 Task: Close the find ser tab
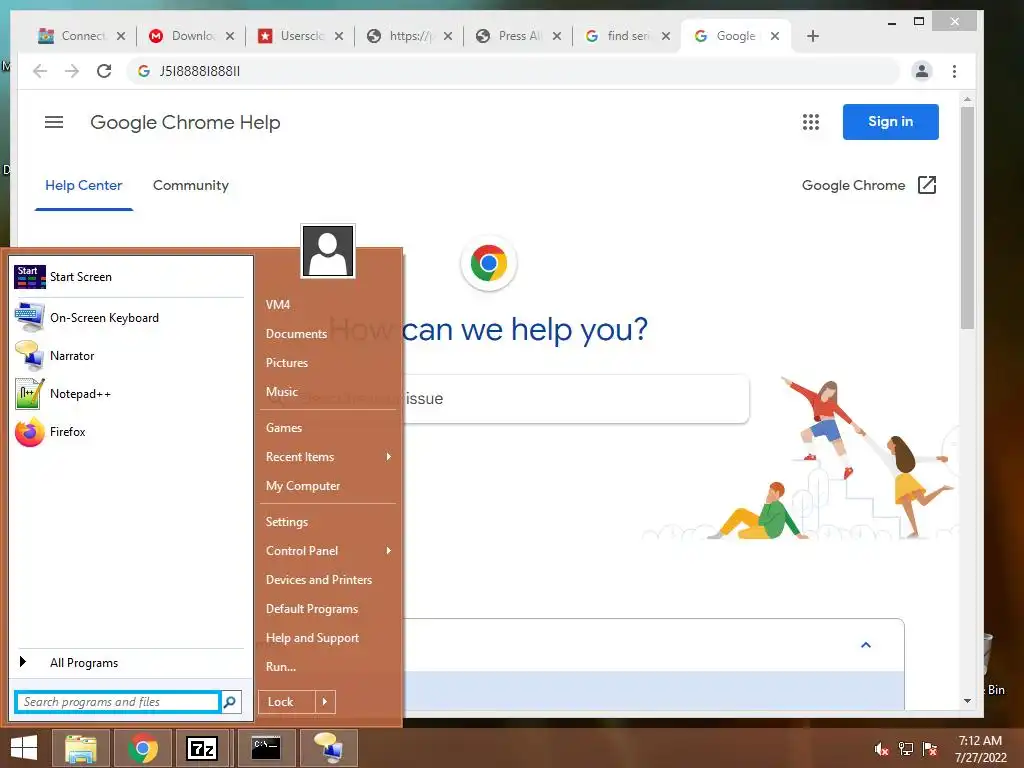tap(665, 36)
